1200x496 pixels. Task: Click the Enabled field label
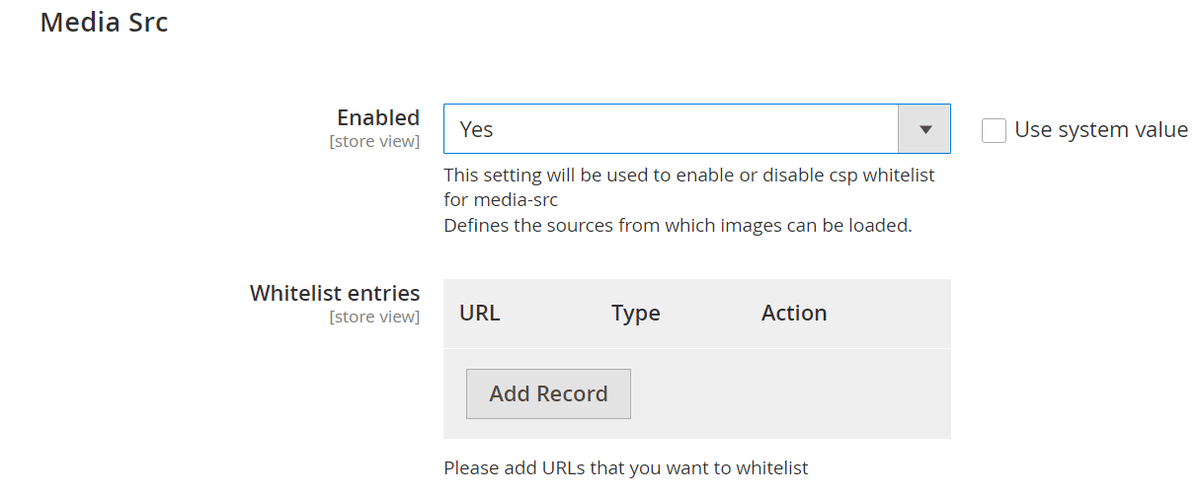(378, 118)
